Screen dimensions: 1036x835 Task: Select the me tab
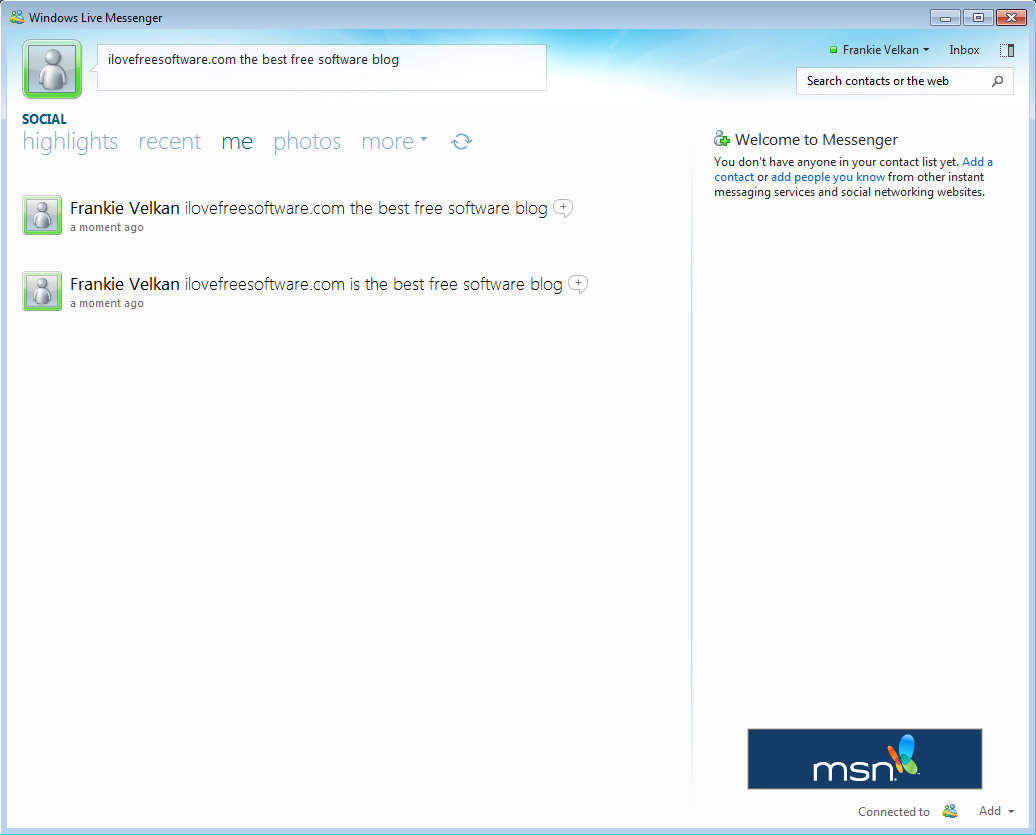click(x=237, y=141)
